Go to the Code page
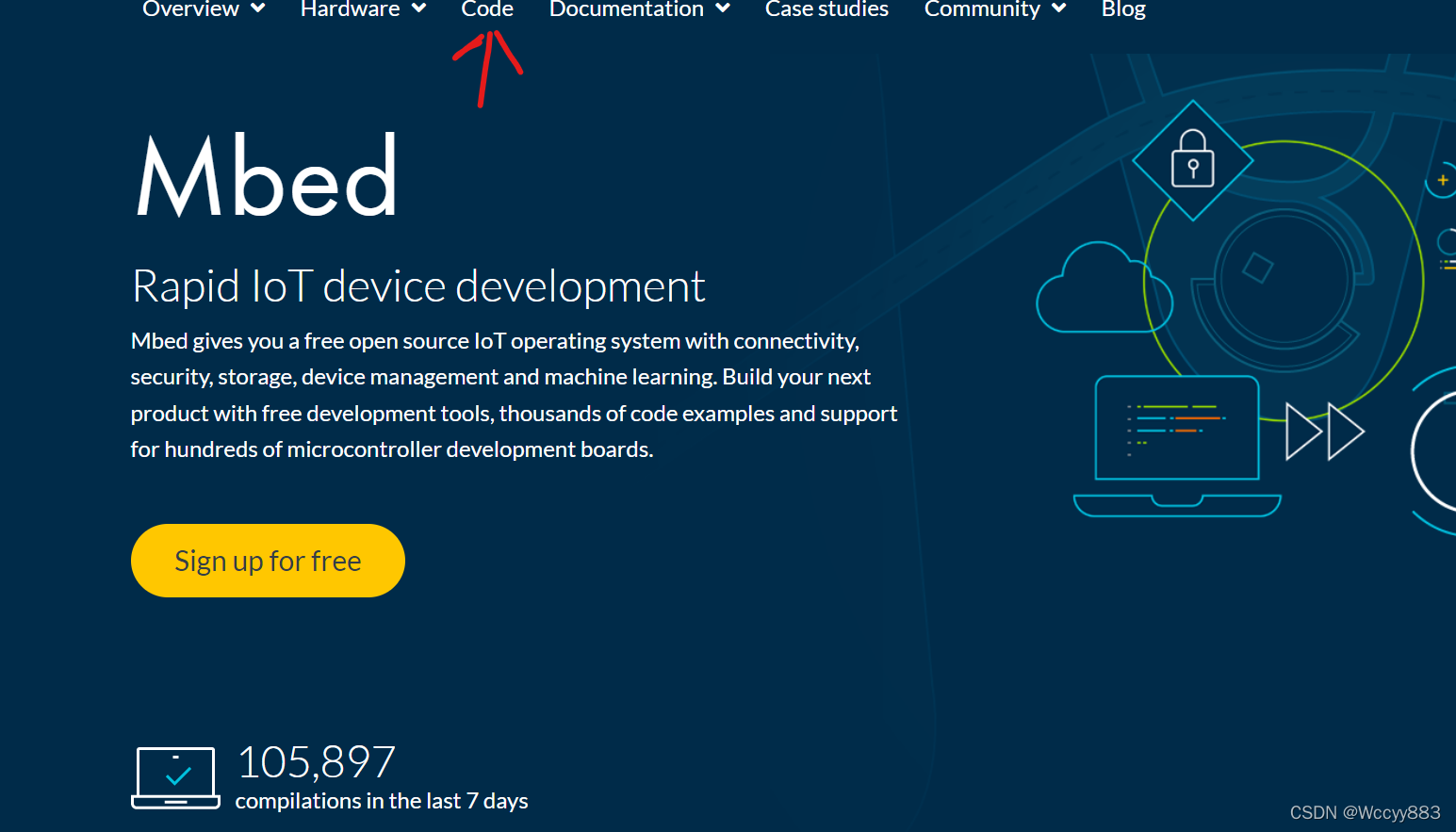 coord(487,8)
